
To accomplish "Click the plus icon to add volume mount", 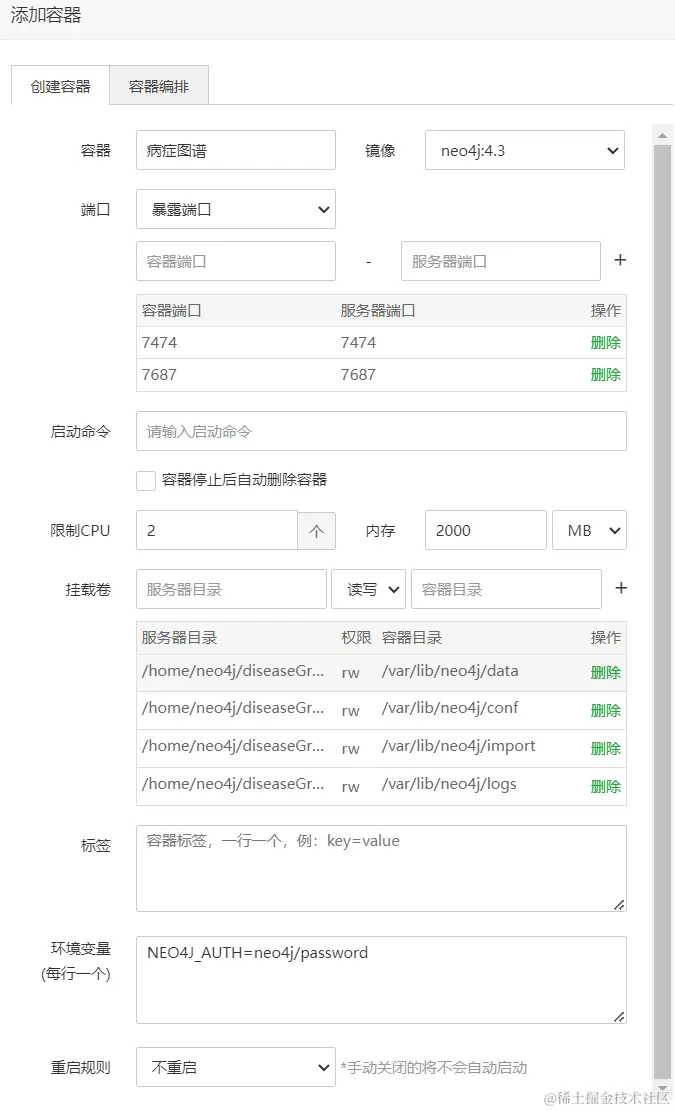I will [620, 588].
